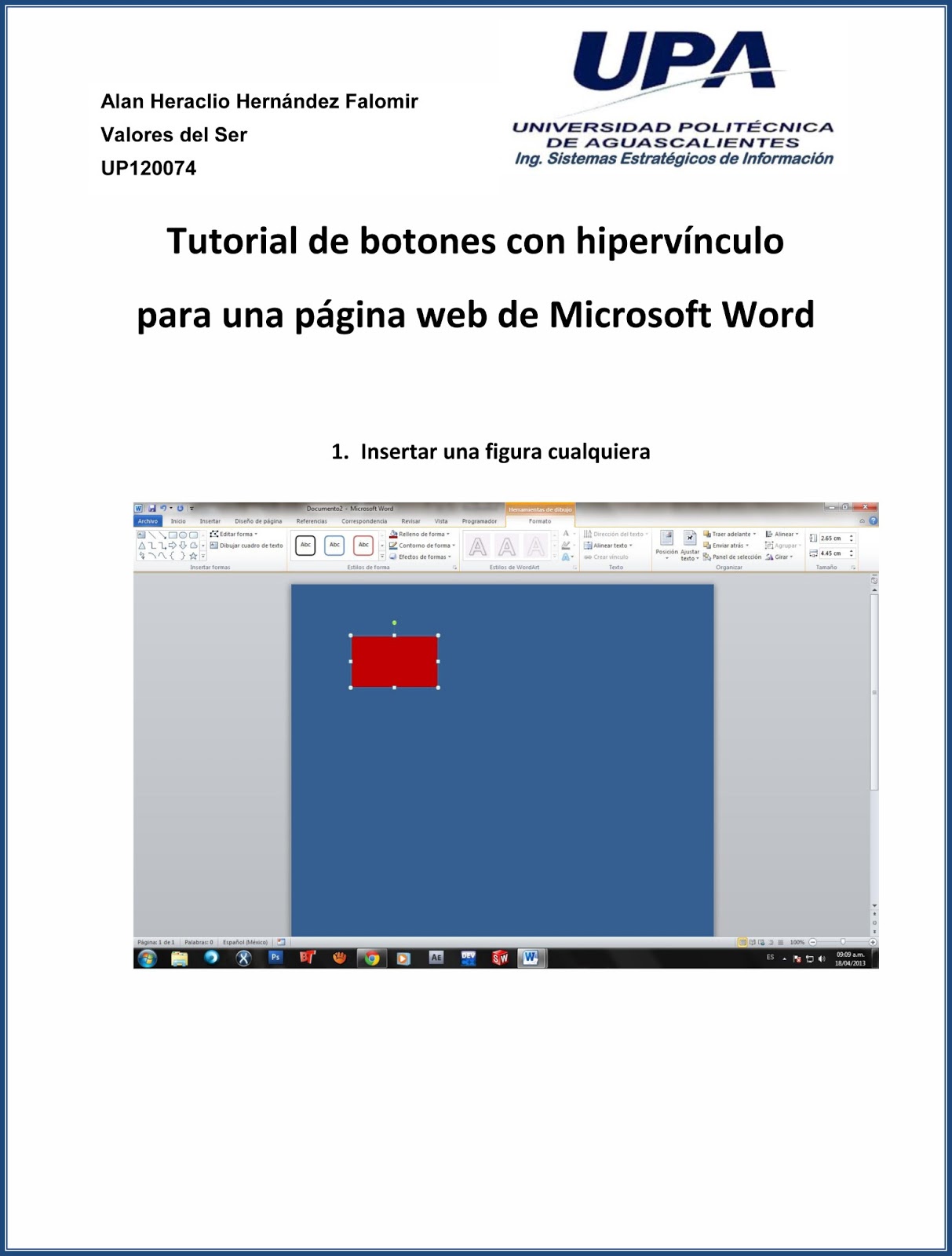Image resolution: width=952 pixels, height=1256 pixels.
Task: Click the height spinner arrows beside 2.65 cm
Action: tap(852, 539)
